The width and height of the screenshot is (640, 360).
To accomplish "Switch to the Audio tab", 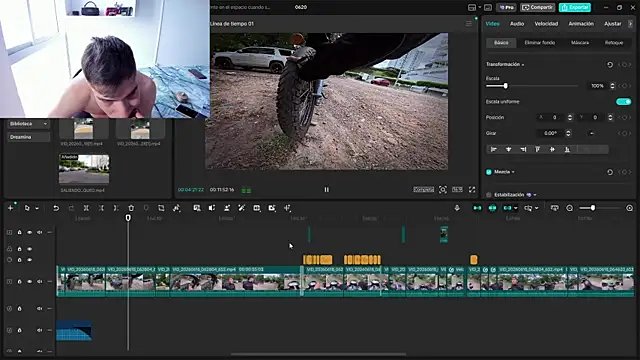I will (x=517, y=24).
